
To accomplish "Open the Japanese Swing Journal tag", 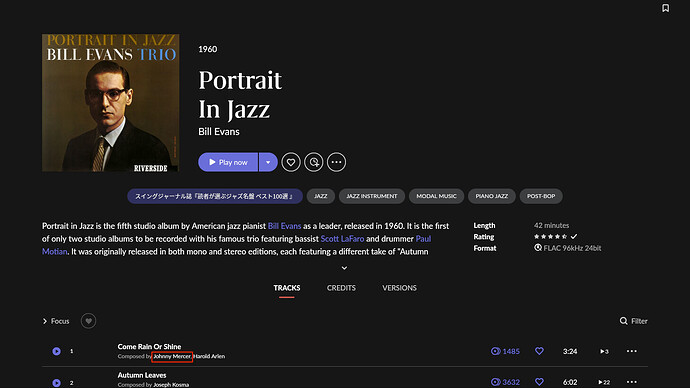I will tap(215, 196).
